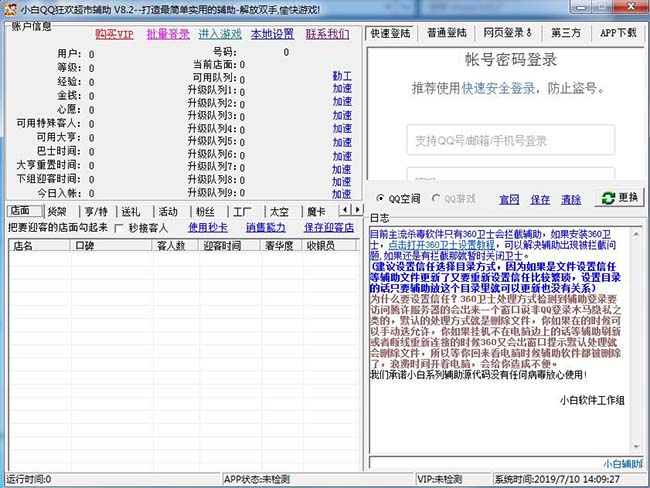Viewport: 650px width, 488px height.
Task: Open 本地设置 settings link
Action: click(x=272, y=34)
